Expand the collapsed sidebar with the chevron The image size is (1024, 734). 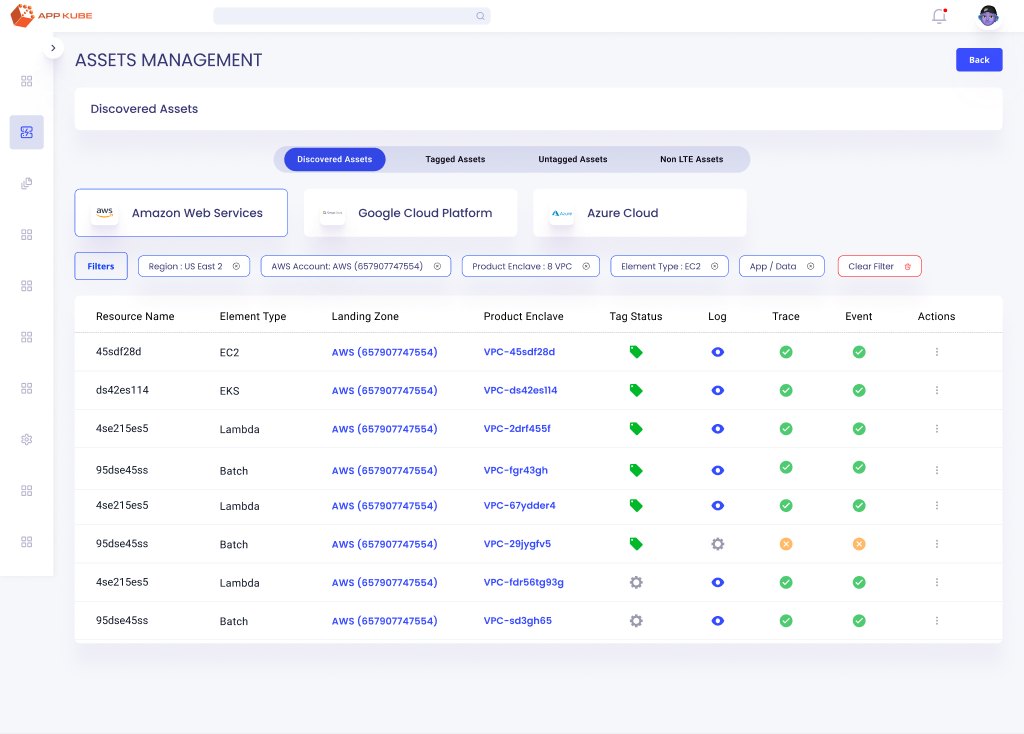tap(54, 48)
